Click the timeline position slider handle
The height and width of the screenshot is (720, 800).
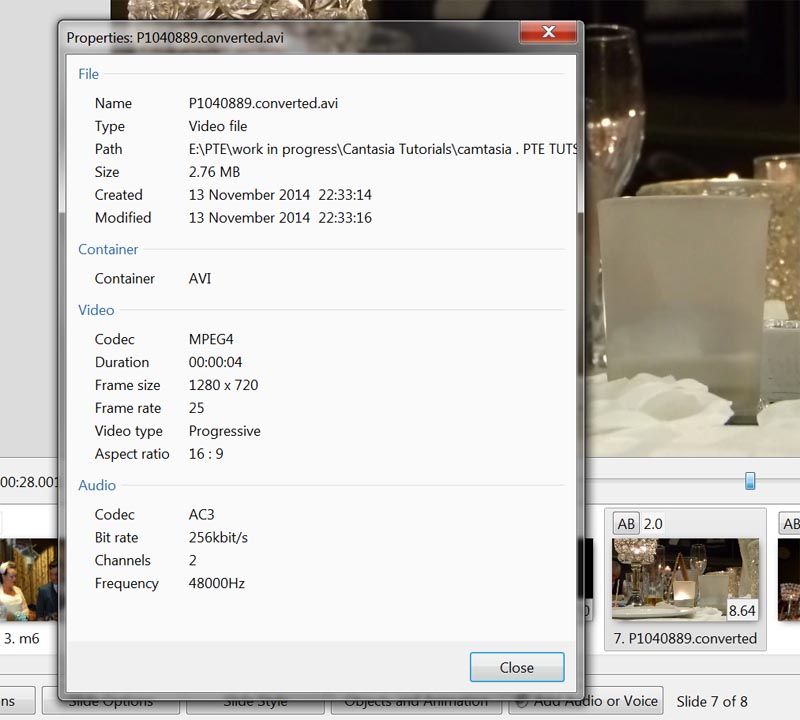(x=750, y=481)
